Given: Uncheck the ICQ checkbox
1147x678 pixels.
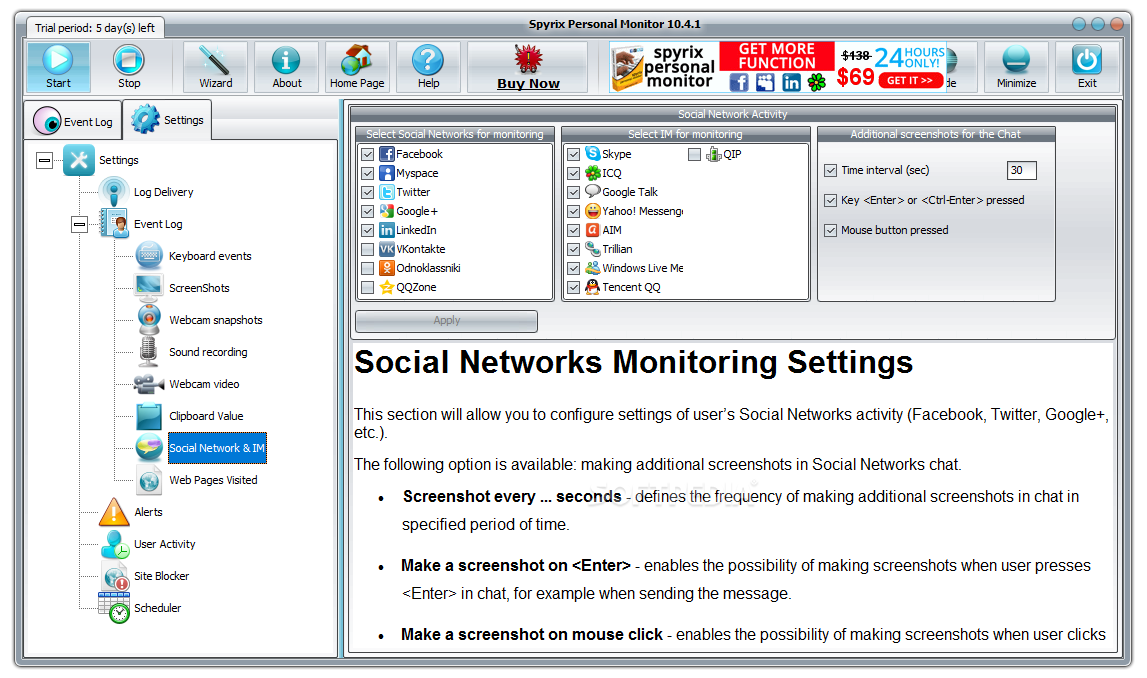Looking at the screenshot, I should [574, 173].
